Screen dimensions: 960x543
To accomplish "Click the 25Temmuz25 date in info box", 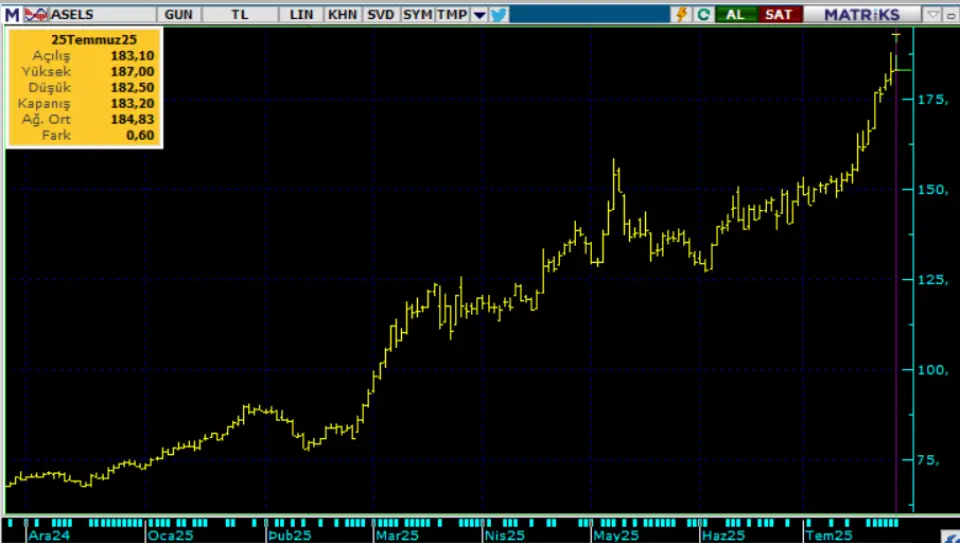I will click(x=94, y=40).
